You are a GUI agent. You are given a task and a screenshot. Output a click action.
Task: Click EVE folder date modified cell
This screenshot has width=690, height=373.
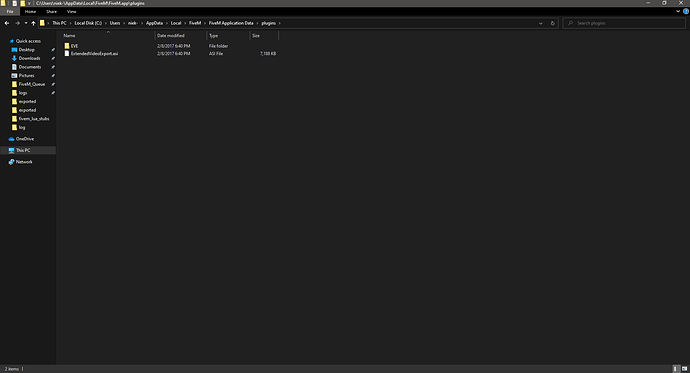point(173,46)
